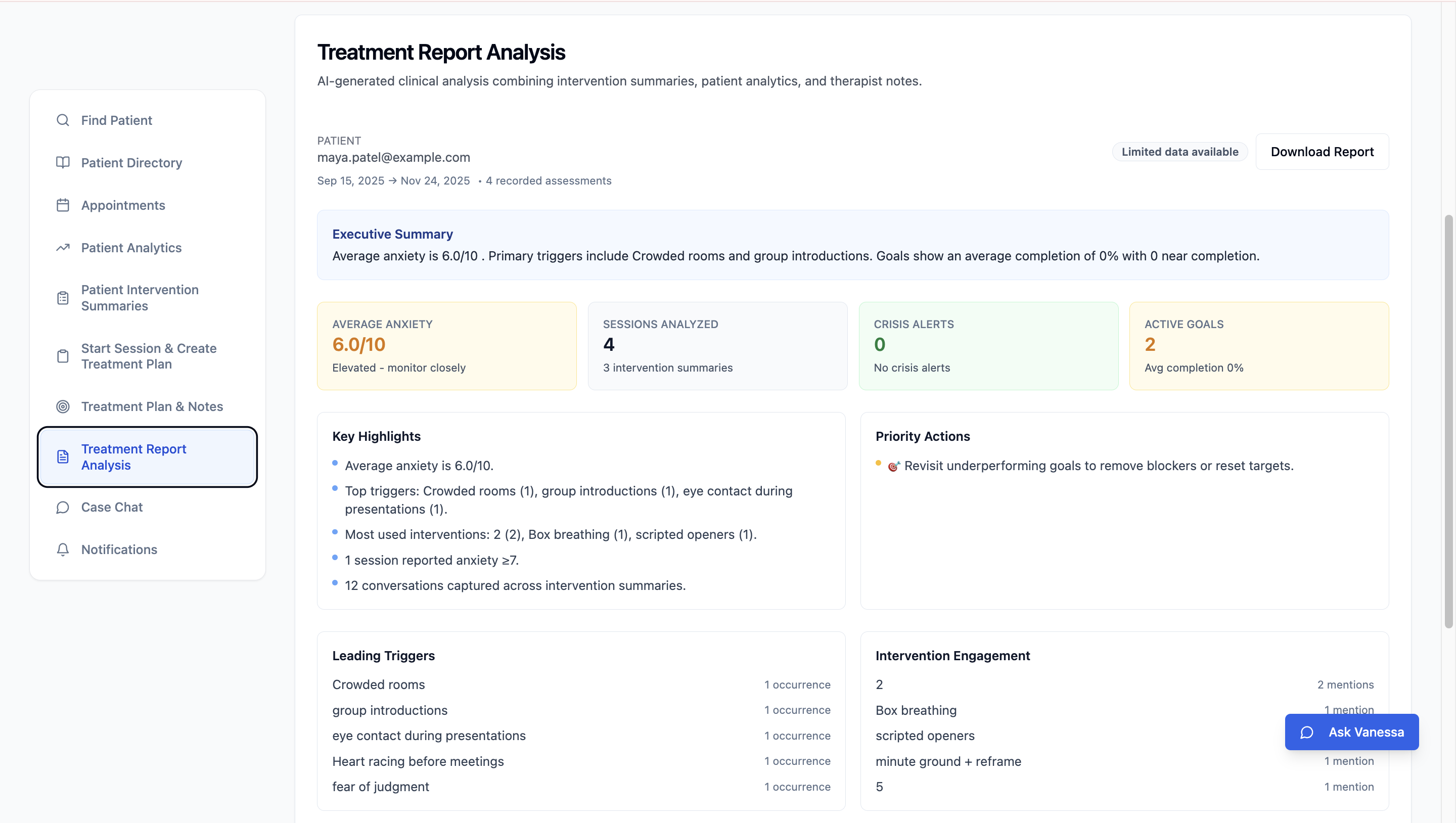Click the Notifications bell icon
Image resolution: width=1456 pixels, height=823 pixels.
pyautogui.click(x=63, y=550)
